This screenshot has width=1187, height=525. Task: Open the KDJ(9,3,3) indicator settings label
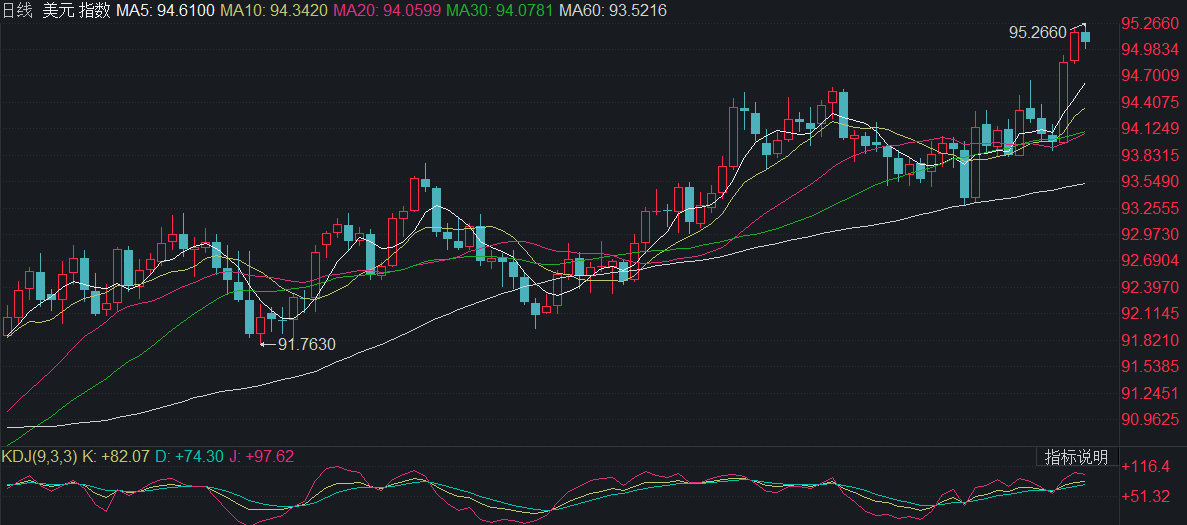[x=39, y=457]
